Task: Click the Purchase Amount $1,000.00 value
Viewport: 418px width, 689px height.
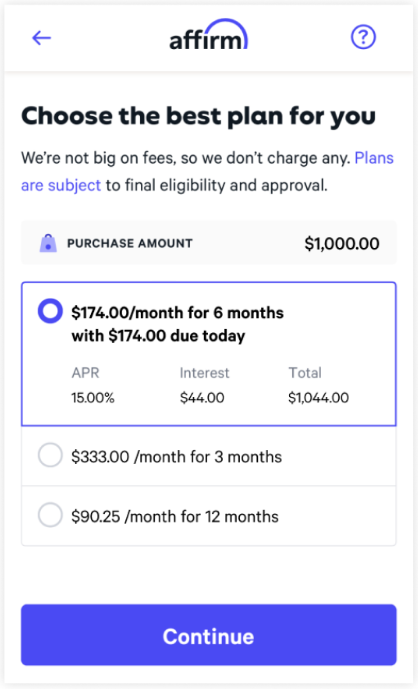Action: 342,243
